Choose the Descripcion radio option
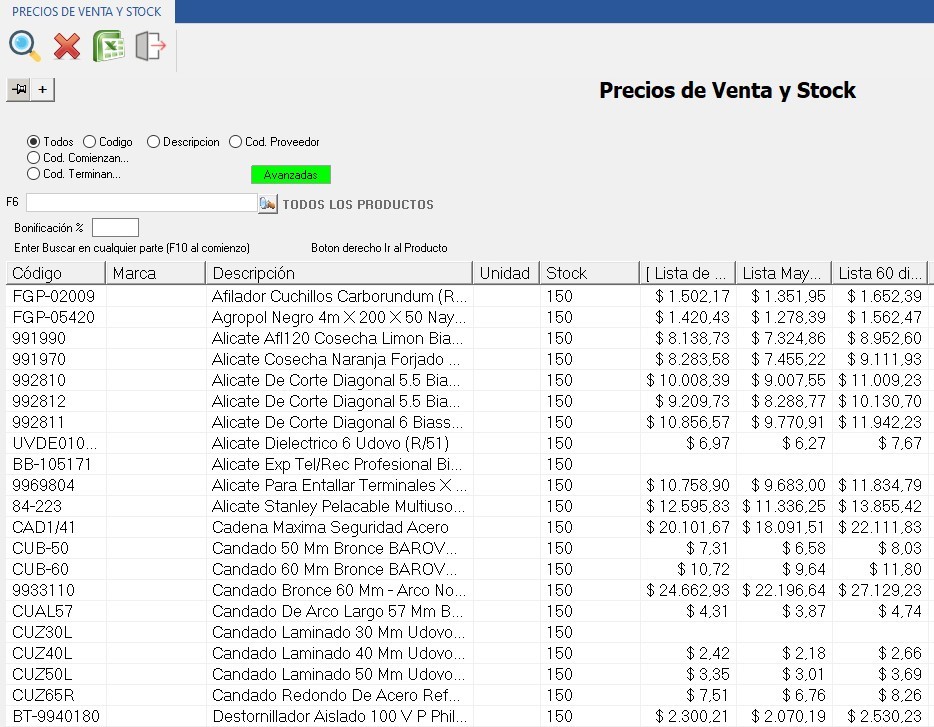Viewport: 934px width, 727px height. click(154, 142)
